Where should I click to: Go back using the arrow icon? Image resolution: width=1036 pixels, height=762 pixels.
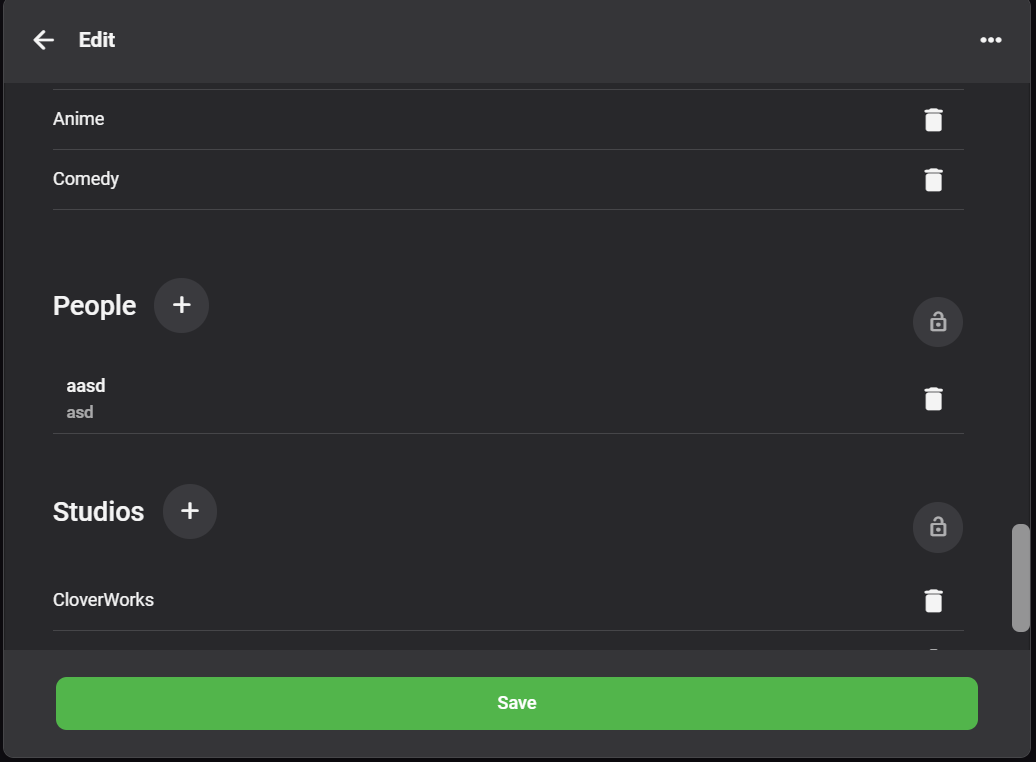pos(43,40)
